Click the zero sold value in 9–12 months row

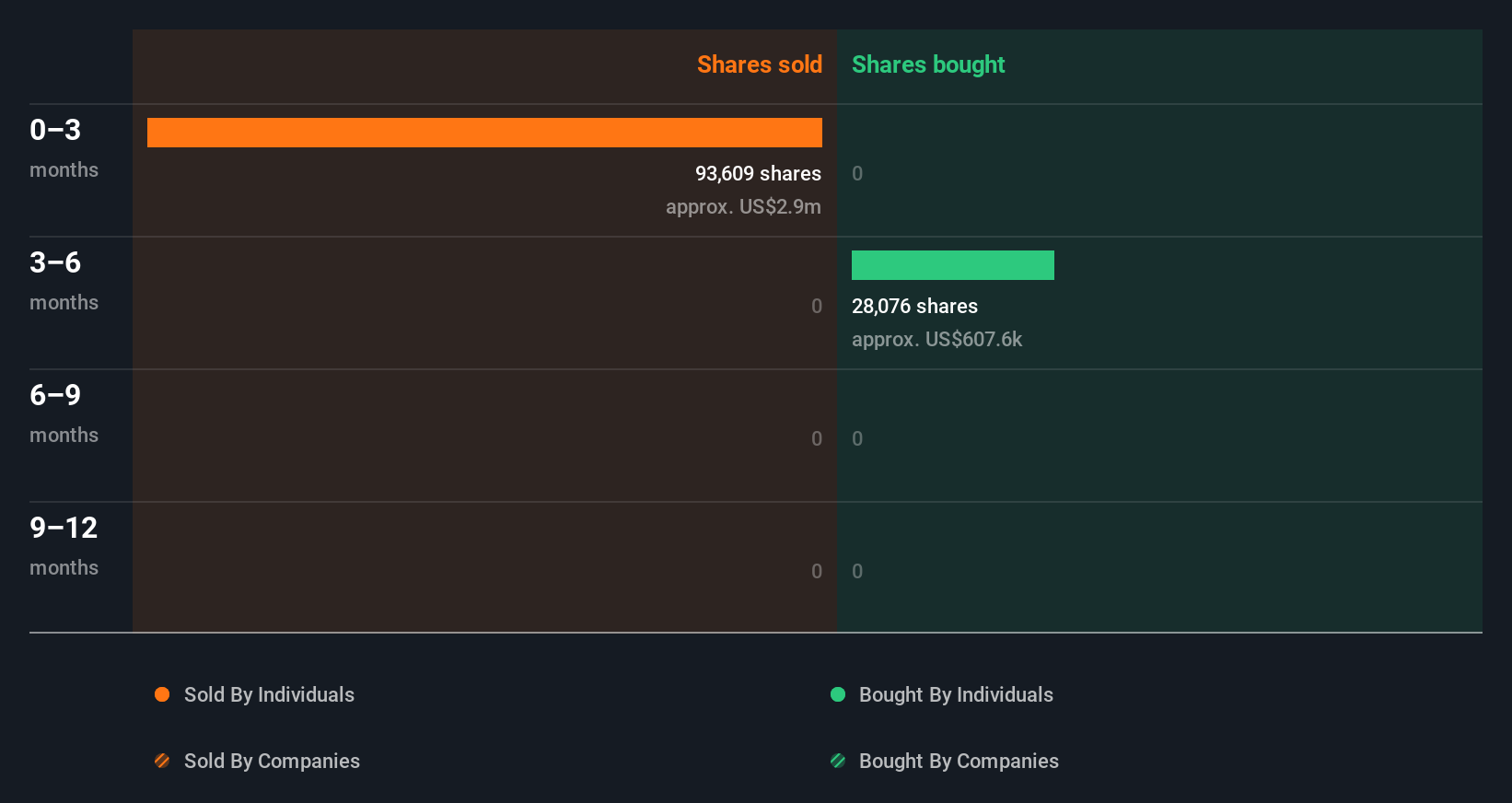point(817,571)
